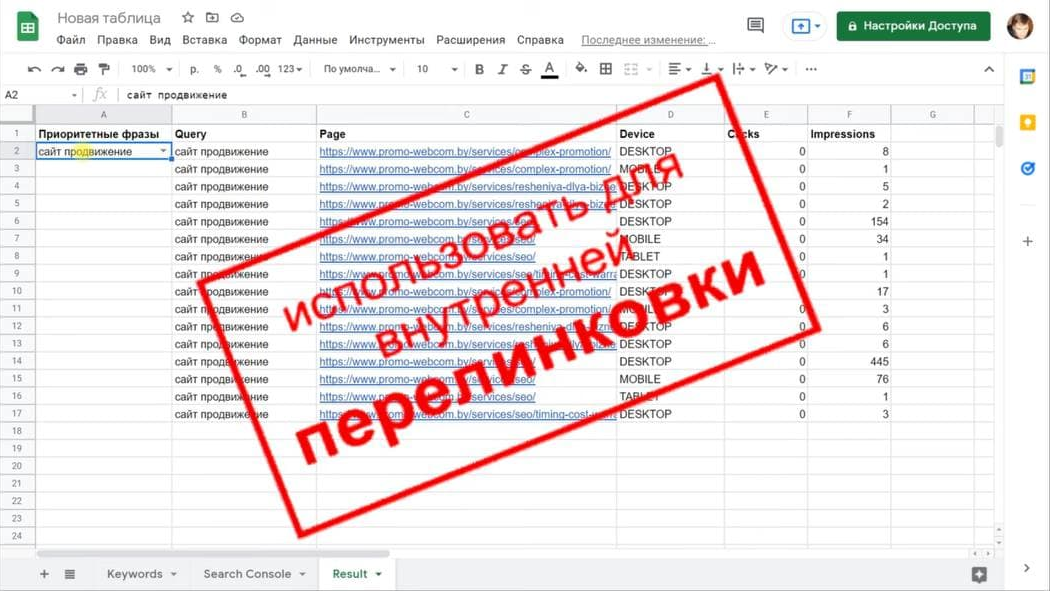Viewport: 1050px width, 591px height.
Task: Apply strikethrough formatting
Action: tap(526, 69)
